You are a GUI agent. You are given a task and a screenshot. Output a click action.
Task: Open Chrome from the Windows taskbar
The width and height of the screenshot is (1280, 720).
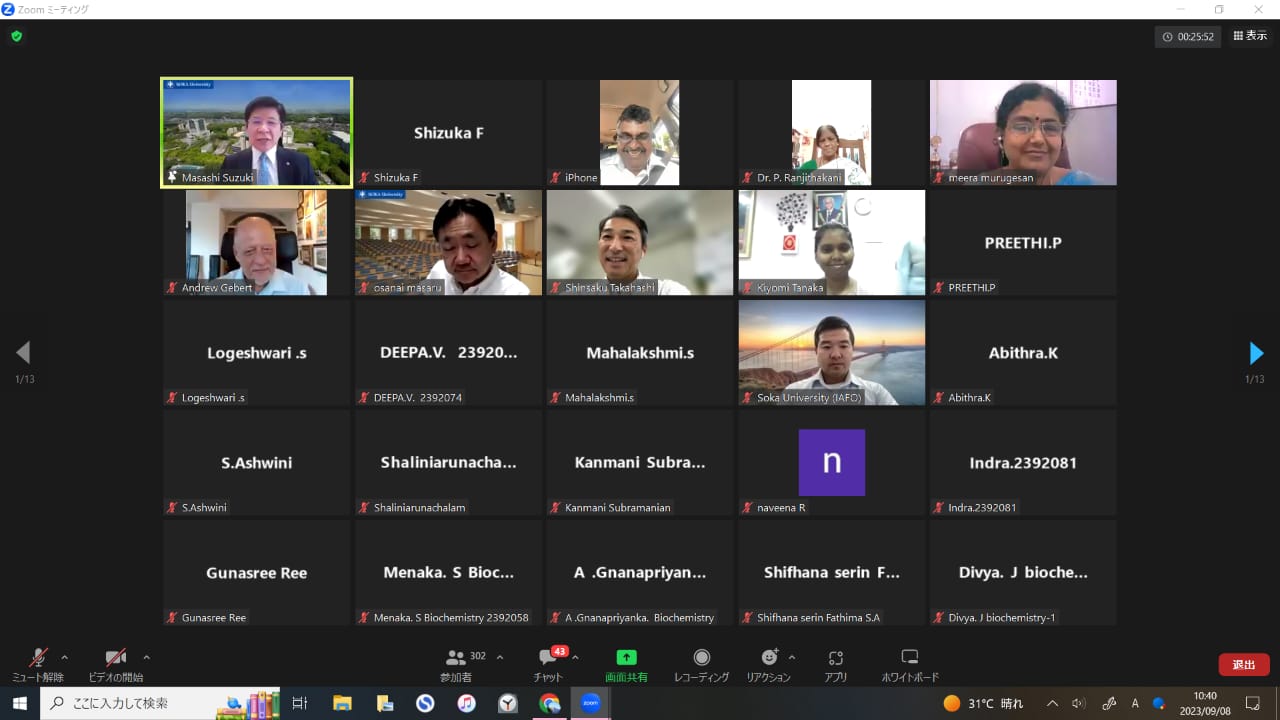pyautogui.click(x=549, y=703)
